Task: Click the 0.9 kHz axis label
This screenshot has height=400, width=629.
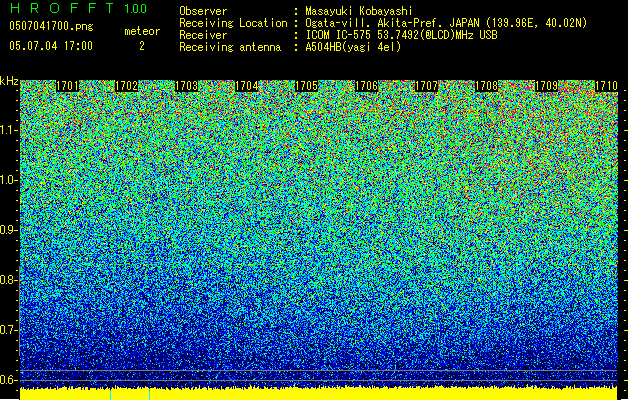Action: pyautogui.click(x=9, y=230)
